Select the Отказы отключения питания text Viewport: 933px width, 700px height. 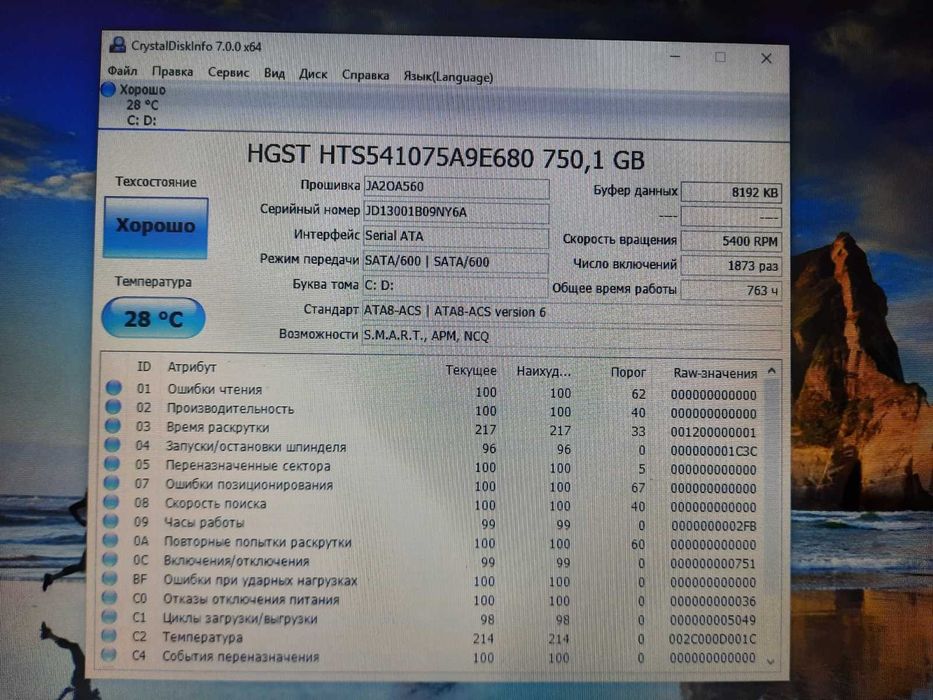[x=251, y=599]
